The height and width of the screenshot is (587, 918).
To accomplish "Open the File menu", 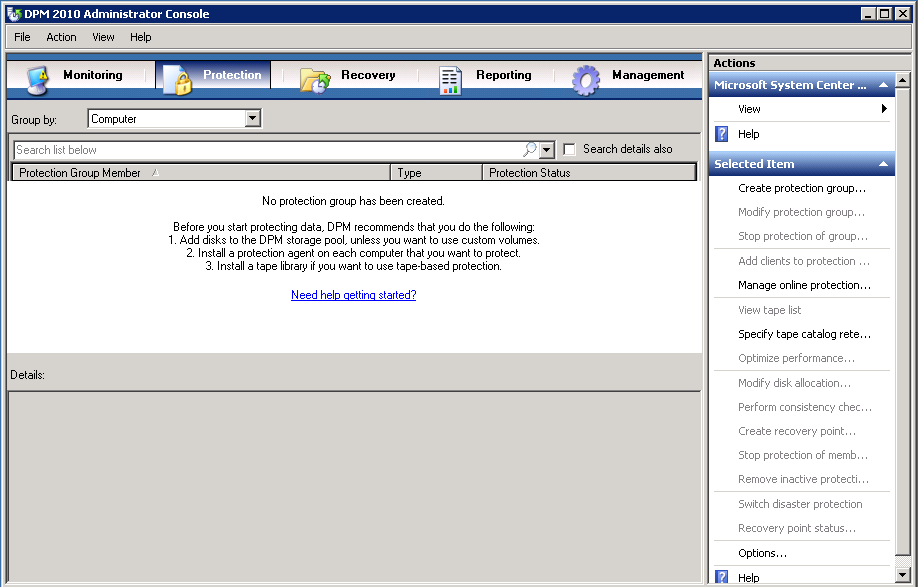I will [22, 37].
